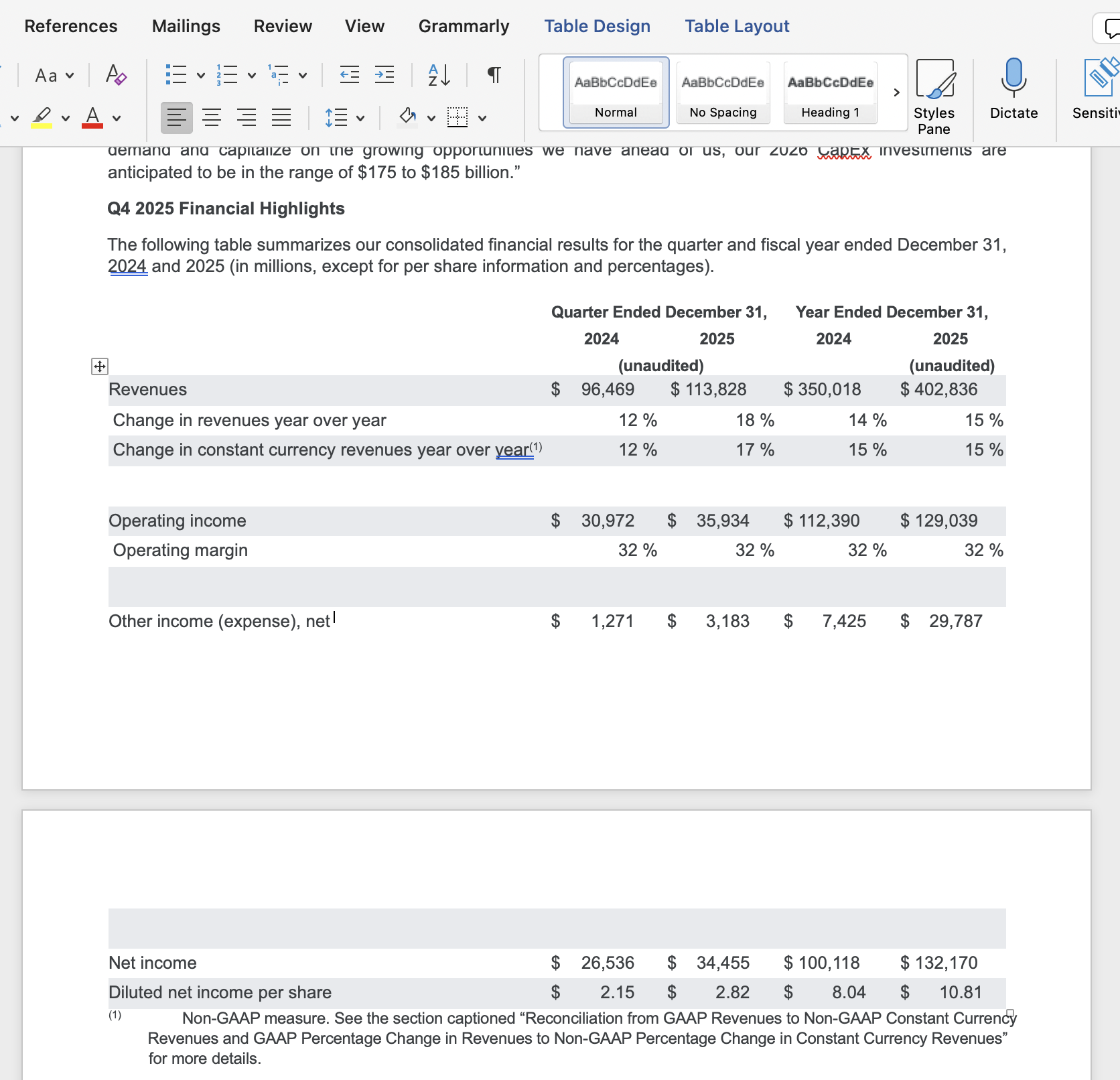Screen dimensions: 1120x1080
Task: Start Dictate with the microphone
Action: point(1014,90)
